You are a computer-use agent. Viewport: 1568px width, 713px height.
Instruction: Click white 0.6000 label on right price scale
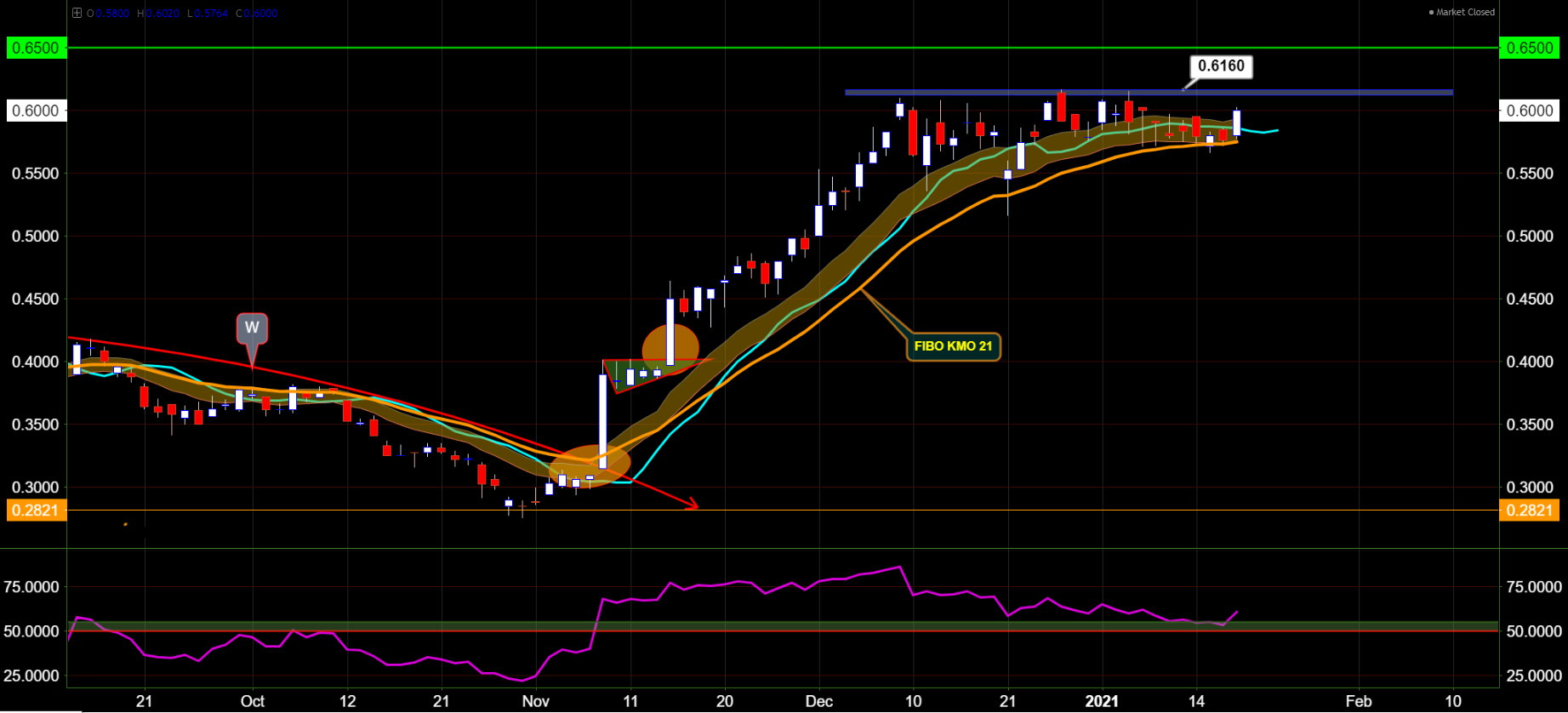(1530, 111)
